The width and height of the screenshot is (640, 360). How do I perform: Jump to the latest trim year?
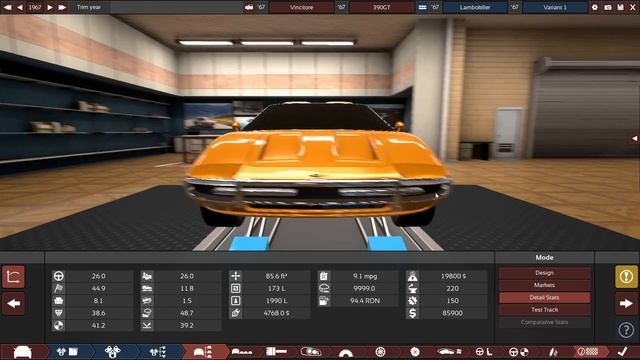(x=62, y=7)
